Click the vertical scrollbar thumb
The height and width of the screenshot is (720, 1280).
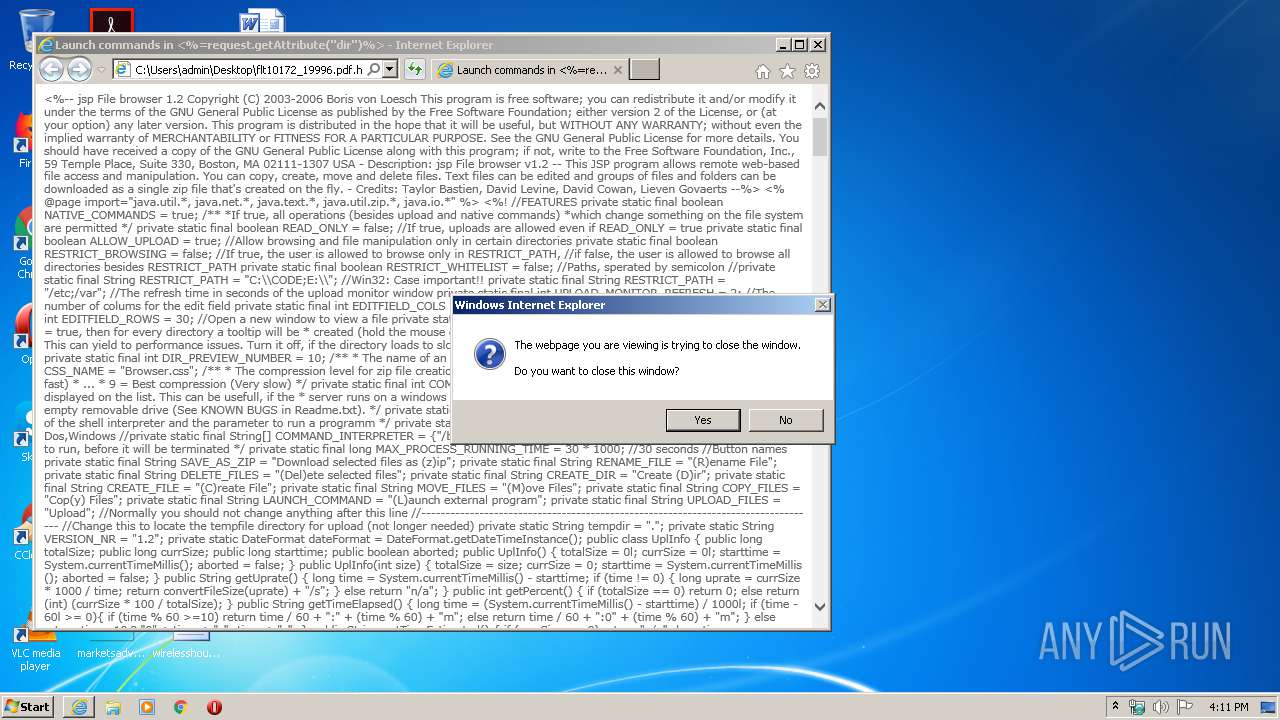point(820,136)
